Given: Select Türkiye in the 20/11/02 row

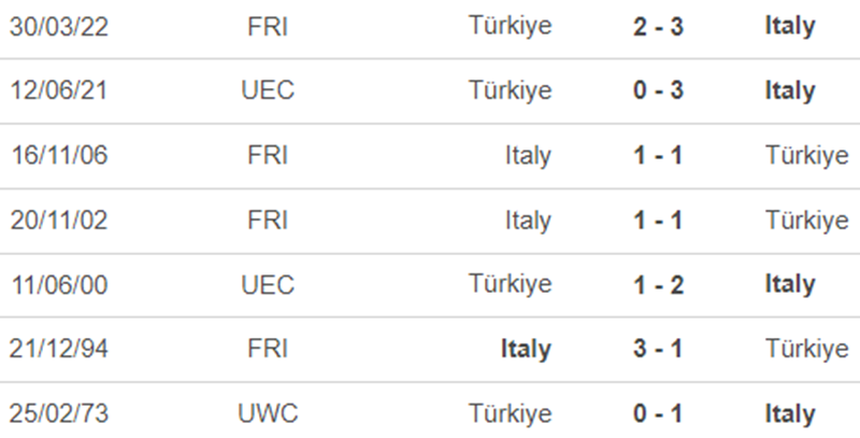Looking at the screenshot, I should point(807,220).
